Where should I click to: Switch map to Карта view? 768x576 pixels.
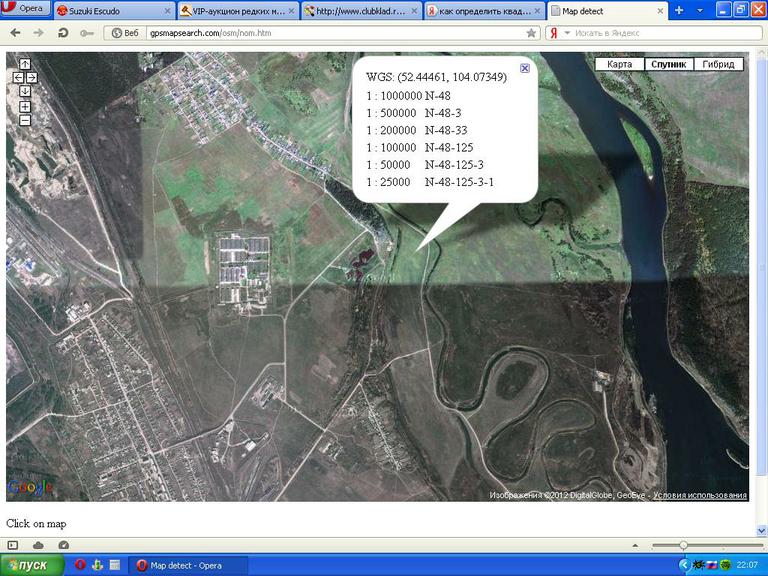pyautogui.click(x=619, y=64)
